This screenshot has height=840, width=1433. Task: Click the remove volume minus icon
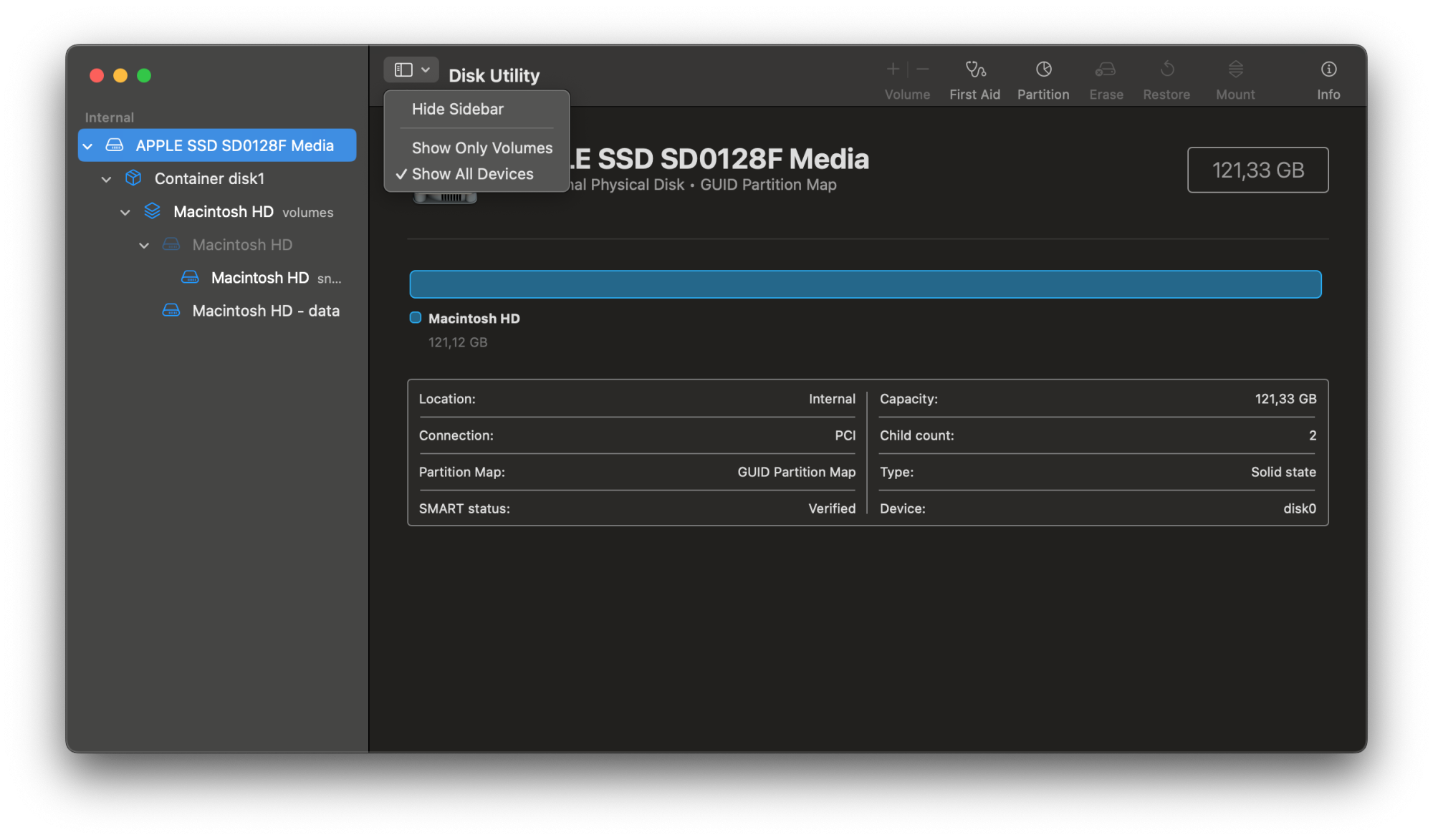(x=923, y=69)
